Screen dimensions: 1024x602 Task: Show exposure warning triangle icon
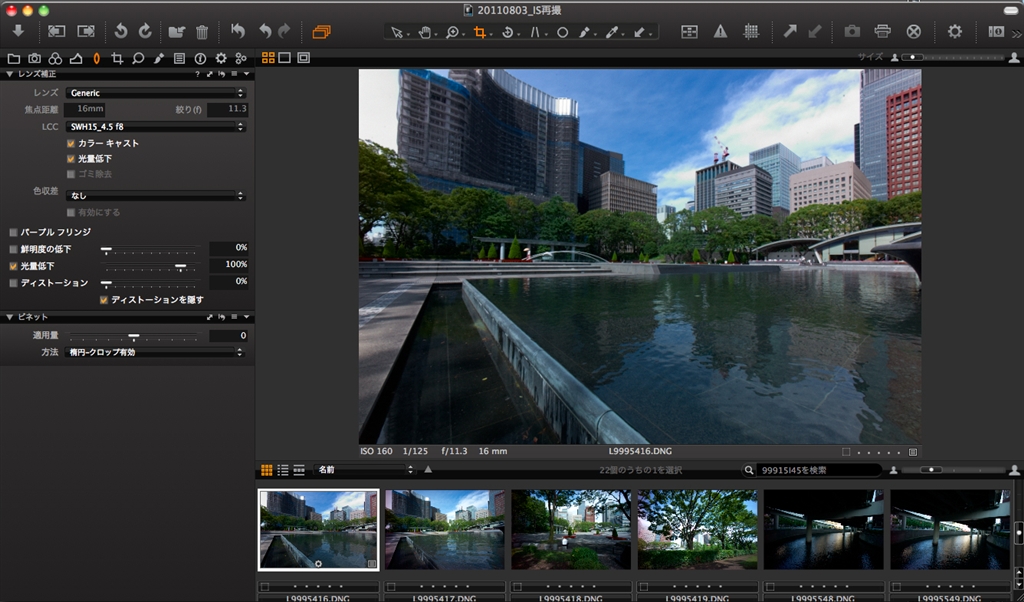pos(720,32)
